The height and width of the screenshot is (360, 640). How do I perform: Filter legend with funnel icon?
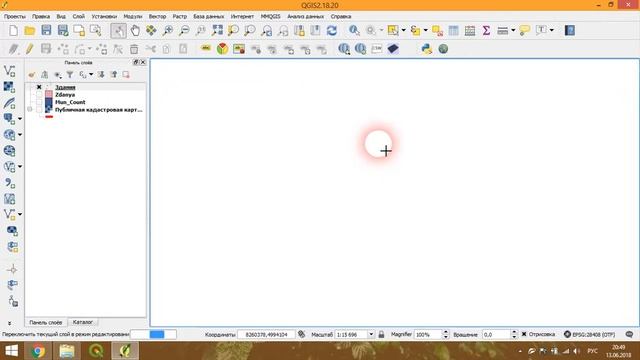click(70, 75)
